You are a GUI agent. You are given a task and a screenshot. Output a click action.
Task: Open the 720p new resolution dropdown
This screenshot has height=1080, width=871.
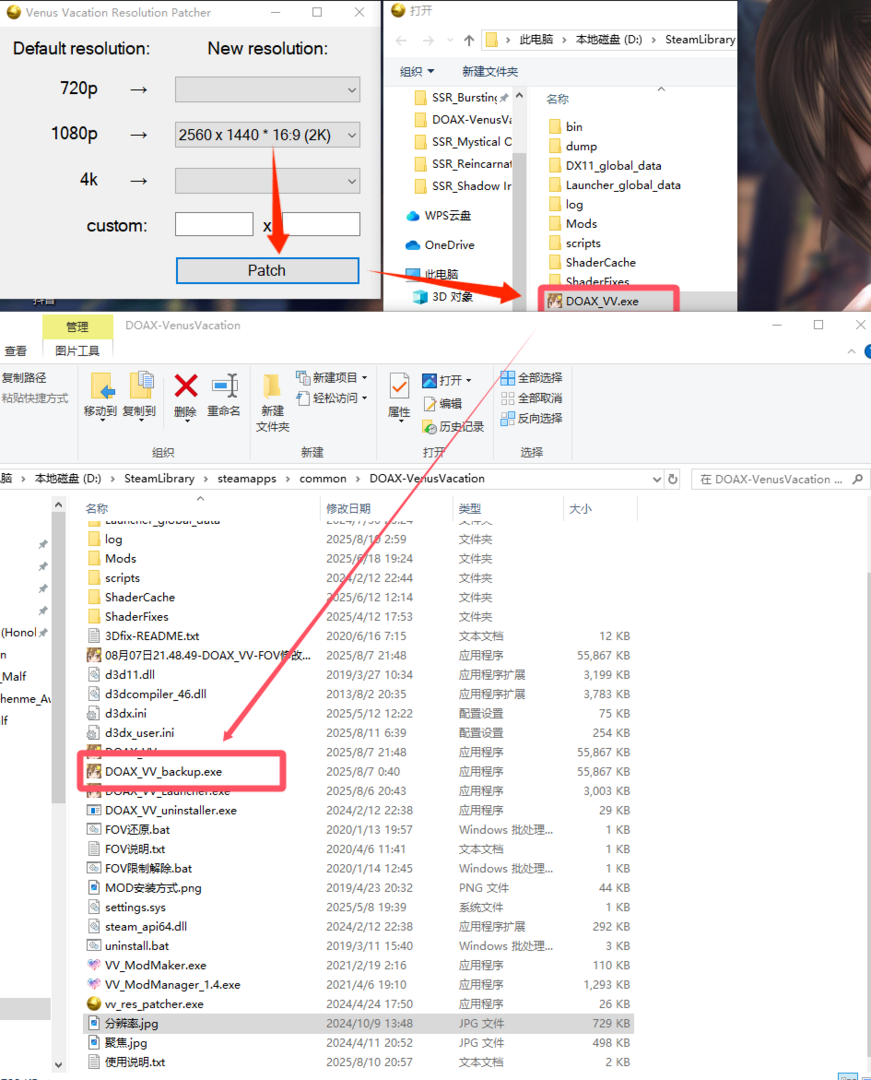click(x=267, y=90)
